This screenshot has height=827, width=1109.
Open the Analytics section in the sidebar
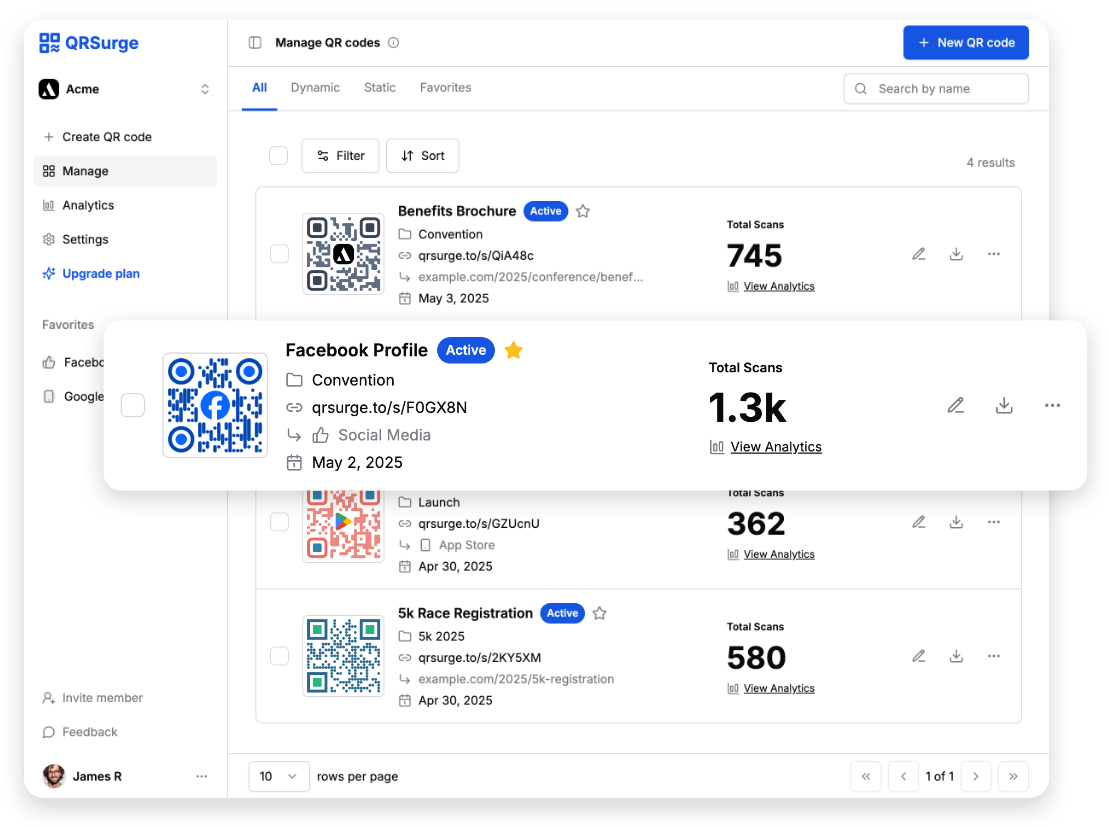click(90, 205)
